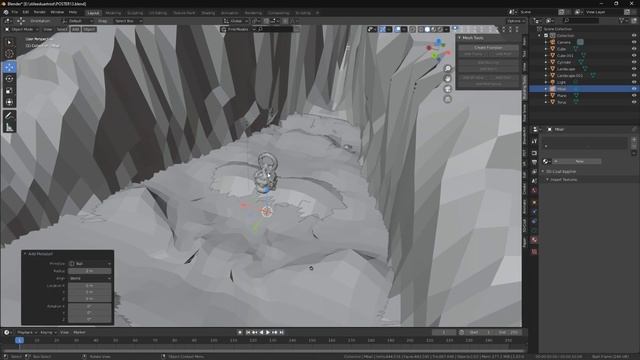Open the Playback dropdown in timeline
This screenshot has height=360, width=640.
[x=27, y=333]
